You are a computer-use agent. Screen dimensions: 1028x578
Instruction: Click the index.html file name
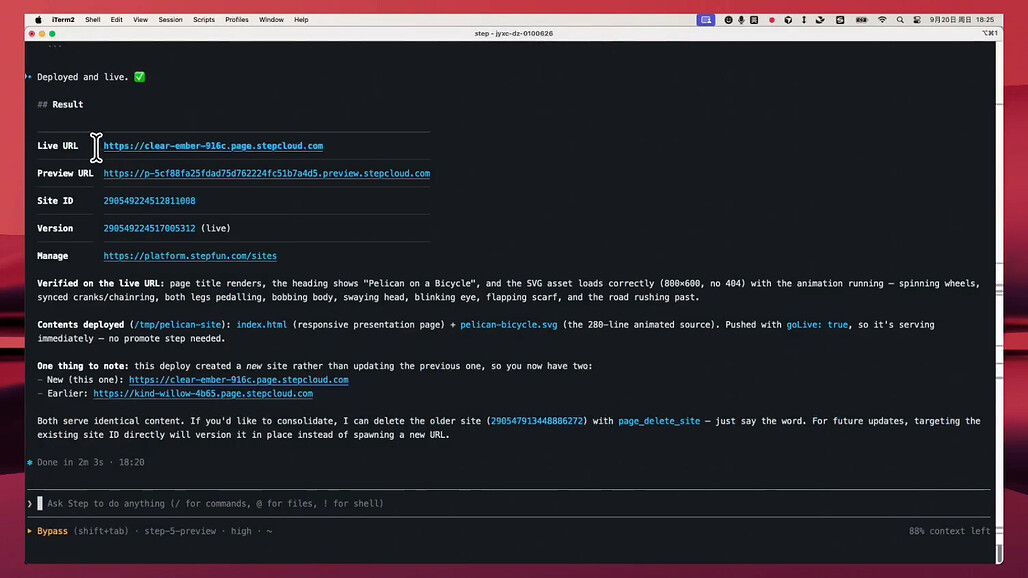pos(262,324)
